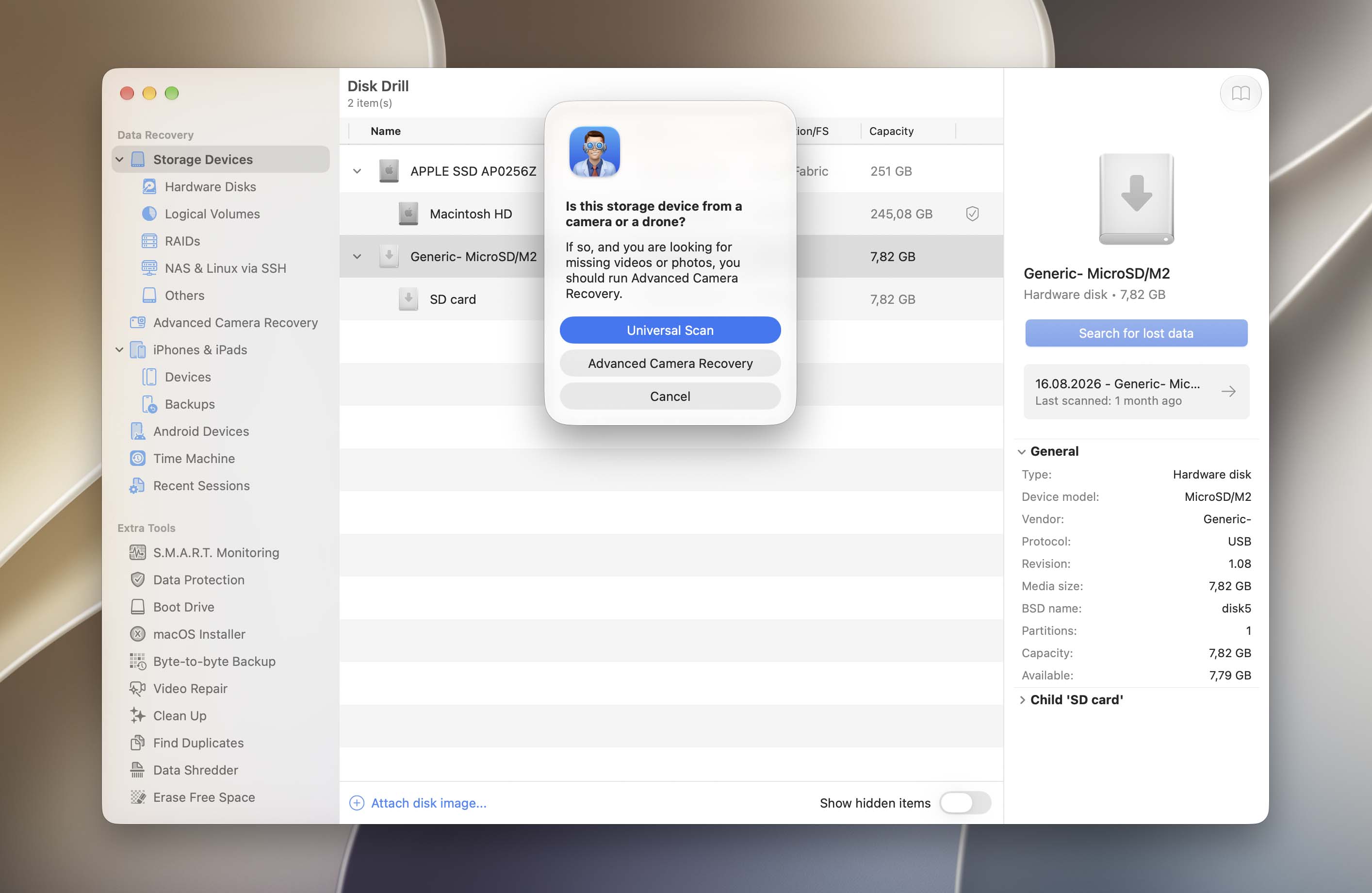This screenshot has width=1372, height=893.
Task: Sort by the Name column header
Action: coord(385,131)
